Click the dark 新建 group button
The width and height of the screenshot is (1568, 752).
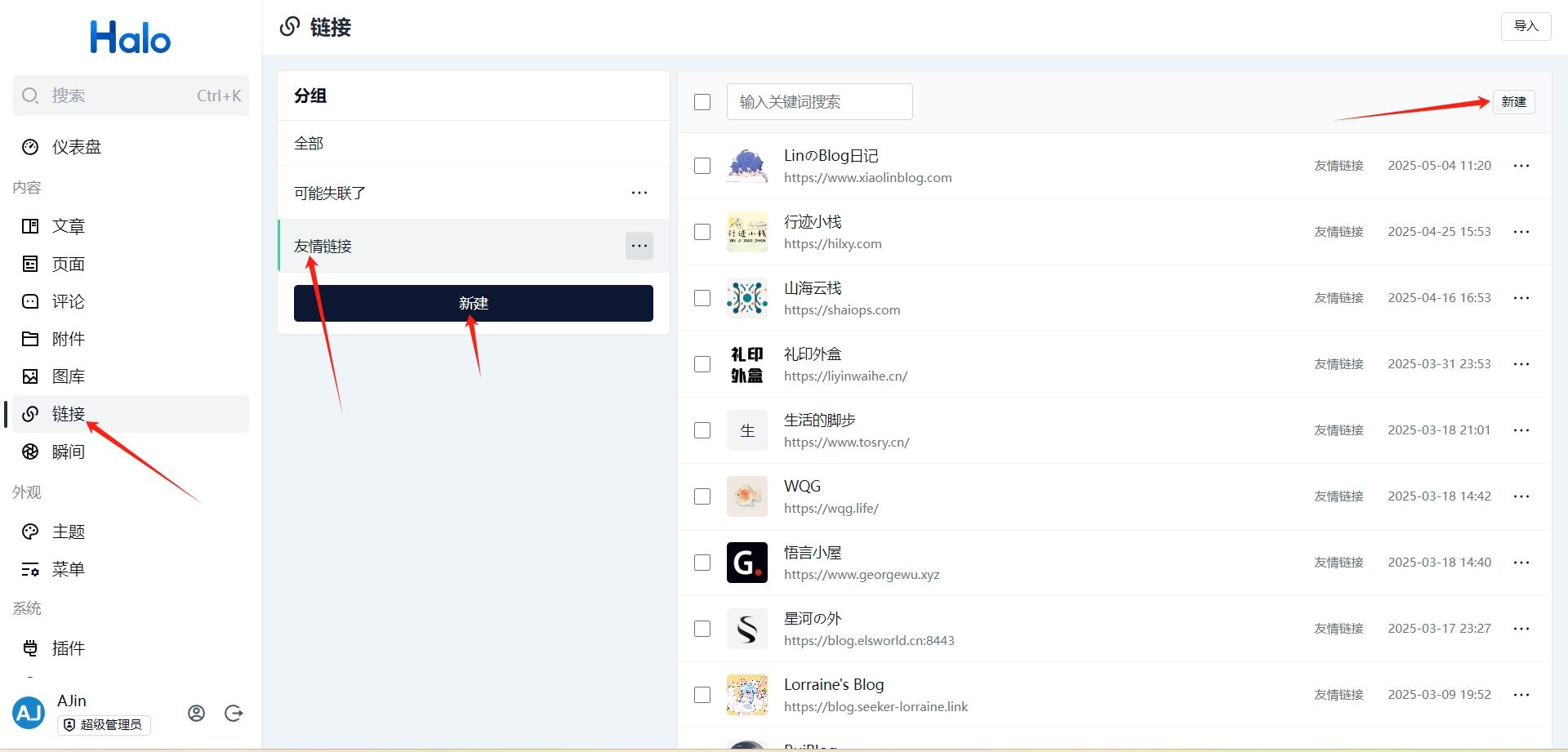473,303
